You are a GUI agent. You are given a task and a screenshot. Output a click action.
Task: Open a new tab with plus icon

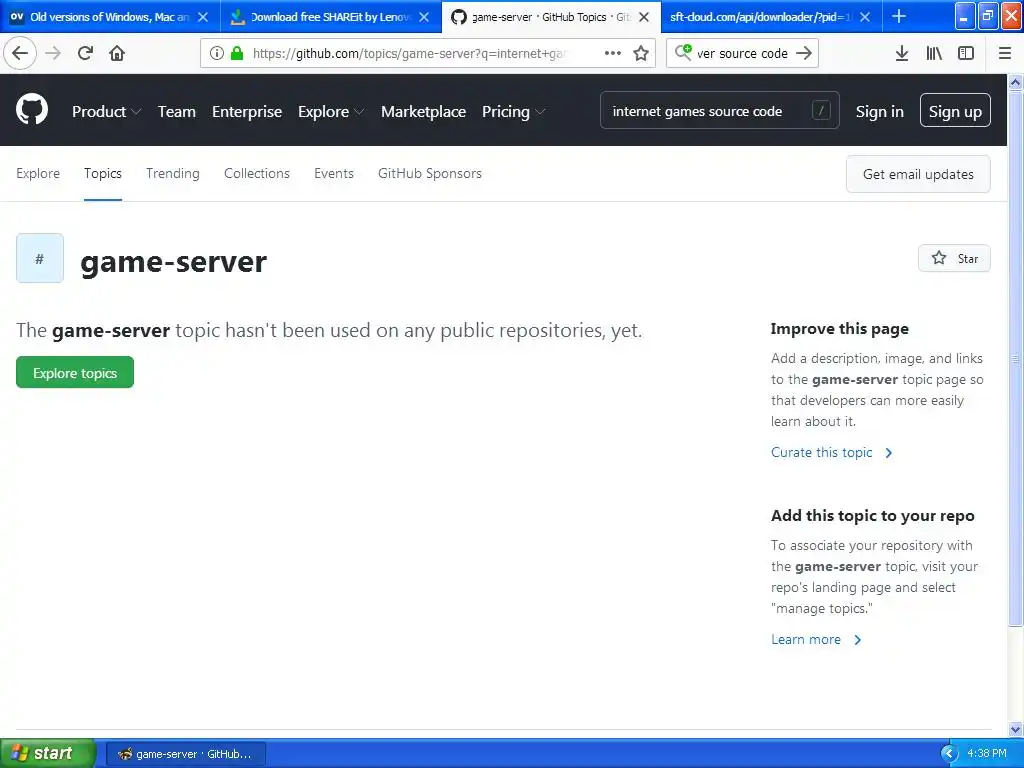pyautogui.click(x=899, y=16)
